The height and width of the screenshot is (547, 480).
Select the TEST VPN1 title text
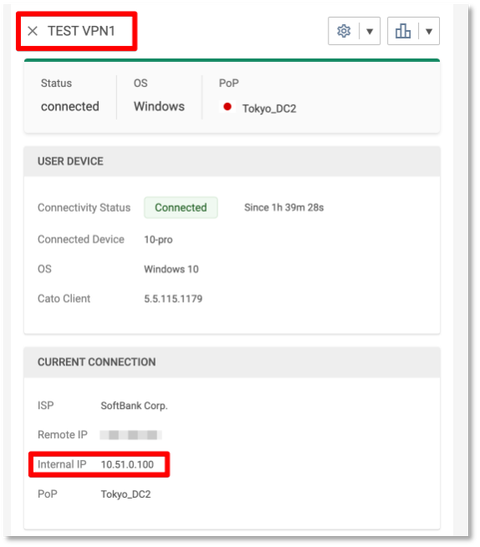(x=81, y=31)
